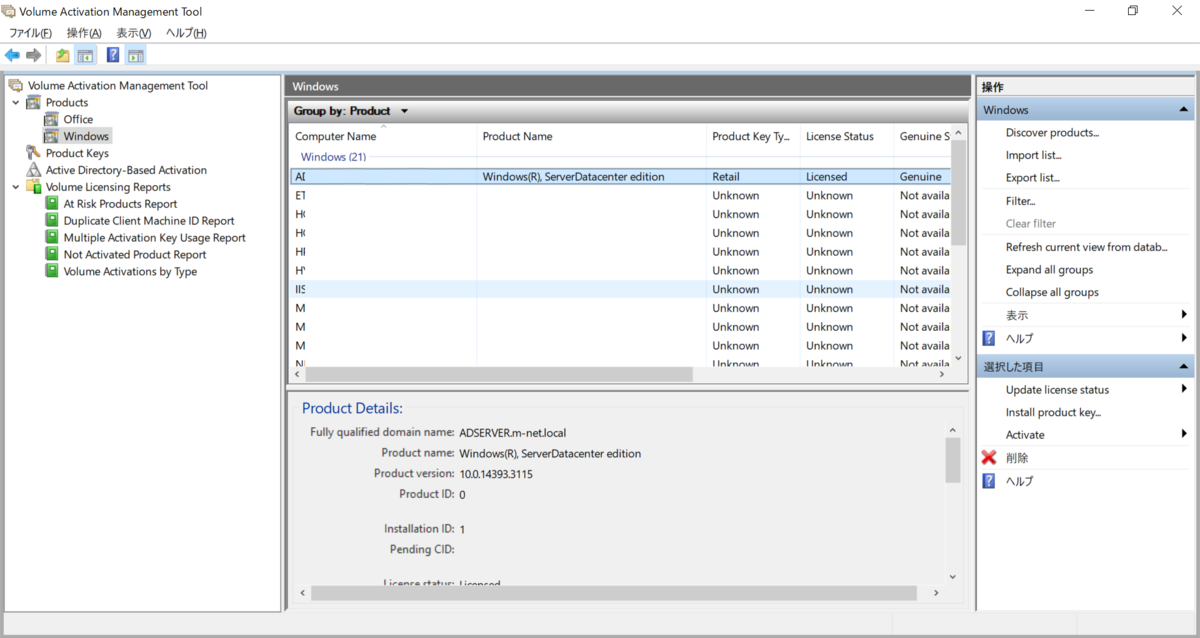Click the Multiple Activation Key Usage Report icon
The width and height of the screenshot is (1200, 638).
pyautogui.click(x=53, y=238)
